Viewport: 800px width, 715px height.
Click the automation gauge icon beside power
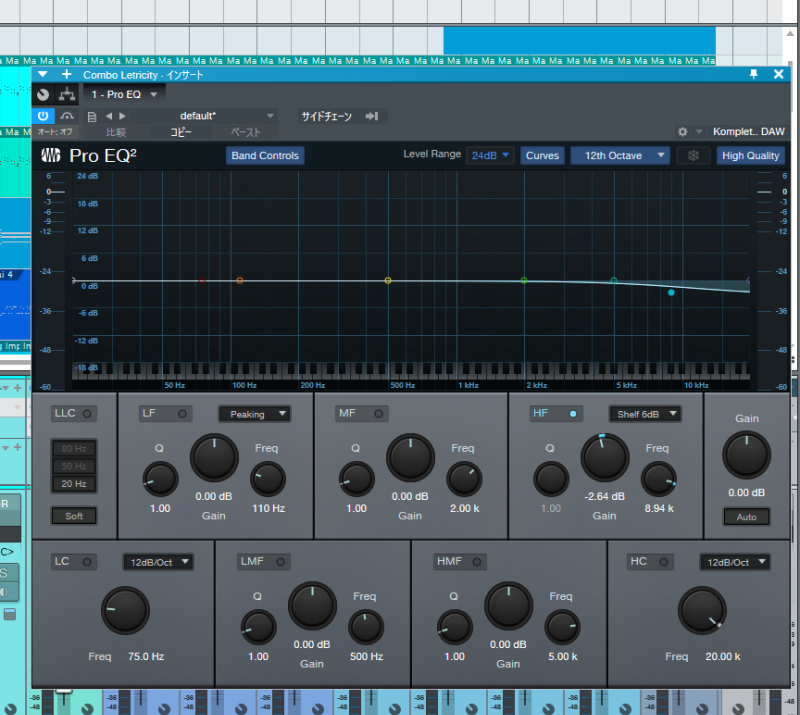(66, 116)
